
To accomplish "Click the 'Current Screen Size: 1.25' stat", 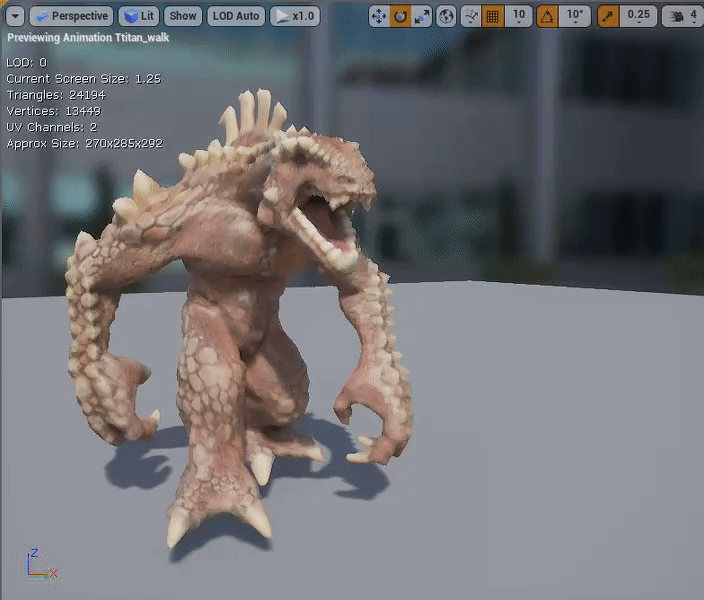I will click(84, 79).
